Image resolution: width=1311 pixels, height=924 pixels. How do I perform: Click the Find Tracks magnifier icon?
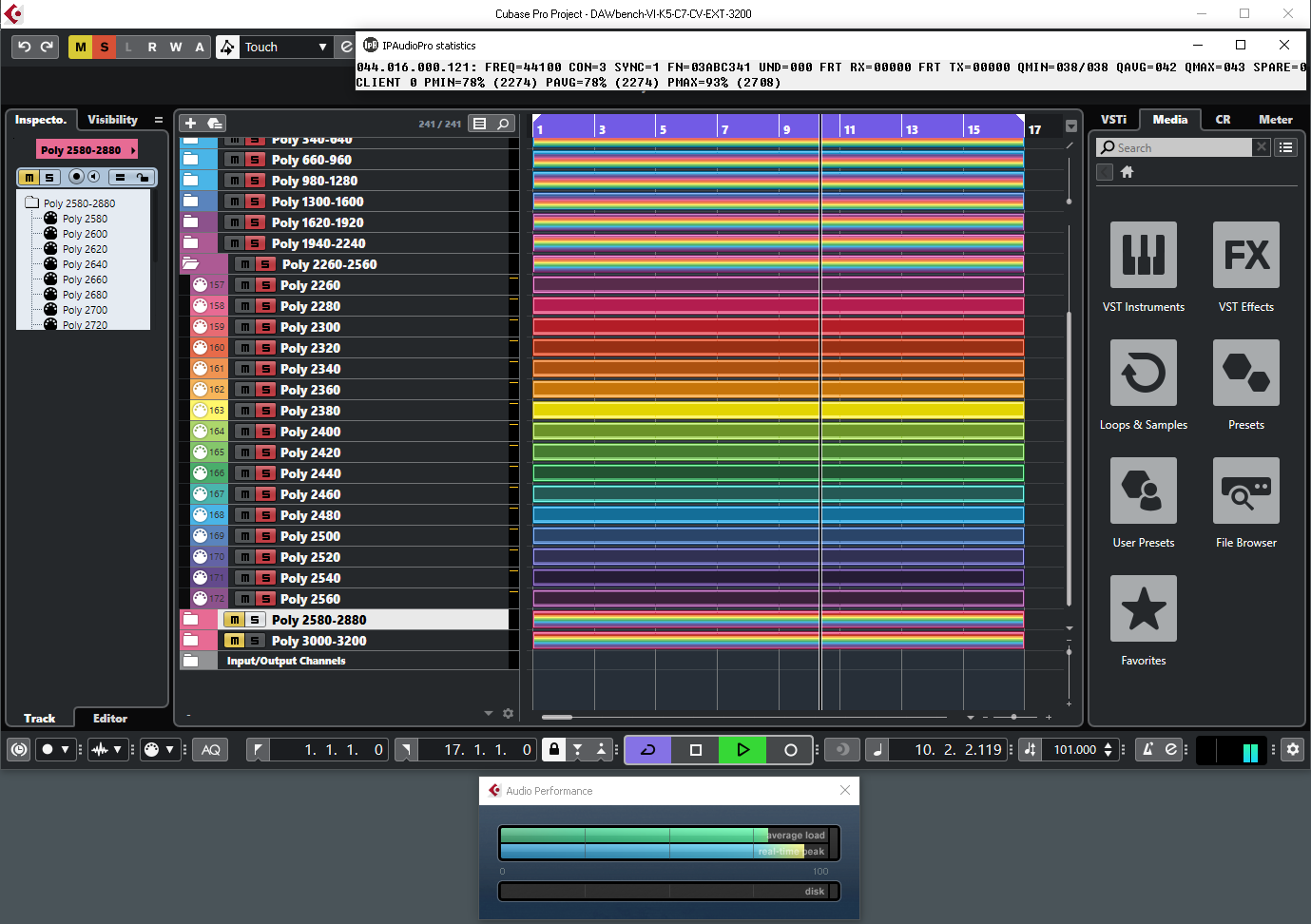tap(503, 124)
